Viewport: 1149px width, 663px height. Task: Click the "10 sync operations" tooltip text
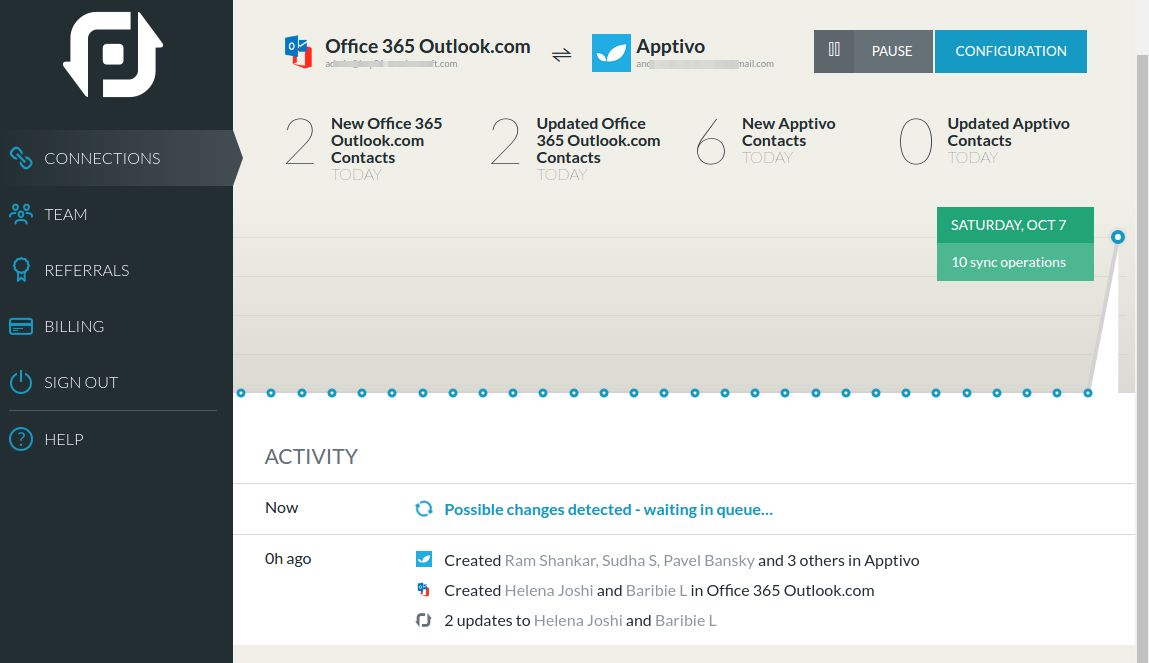click(1008, 262)
